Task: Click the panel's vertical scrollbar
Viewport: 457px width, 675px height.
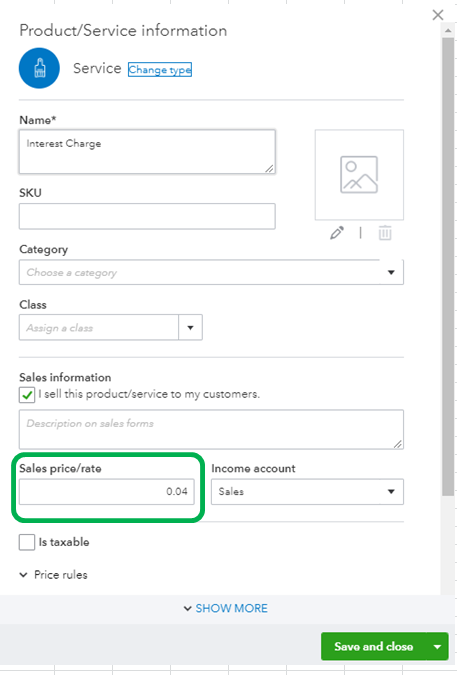Action: (448, 267)
